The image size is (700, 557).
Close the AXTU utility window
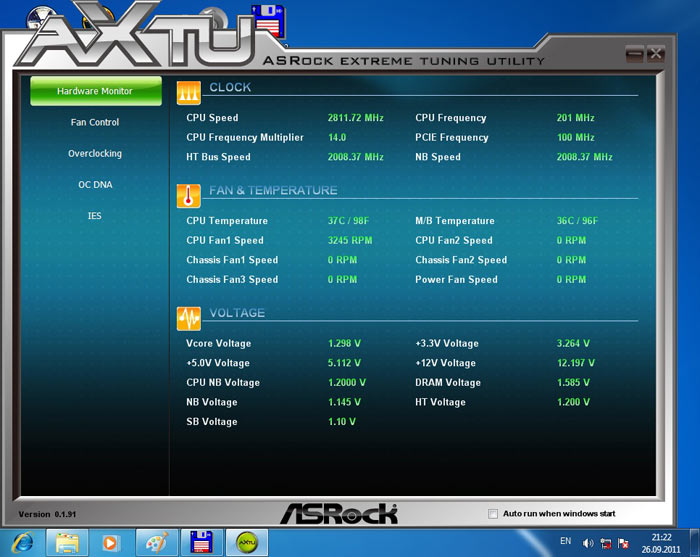coord(656,54)
